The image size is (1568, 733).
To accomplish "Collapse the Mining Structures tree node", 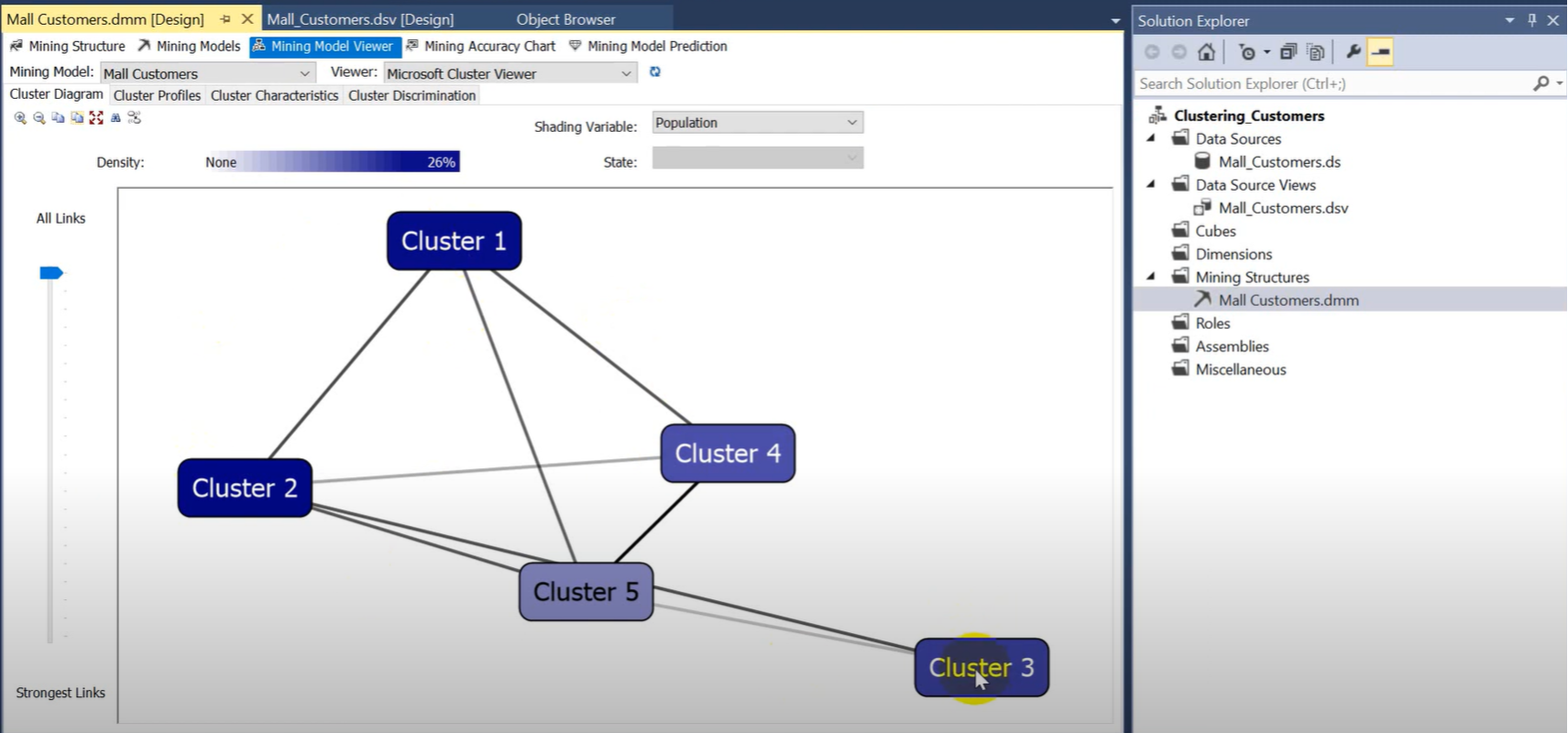I will click(x=1151, y=277).
